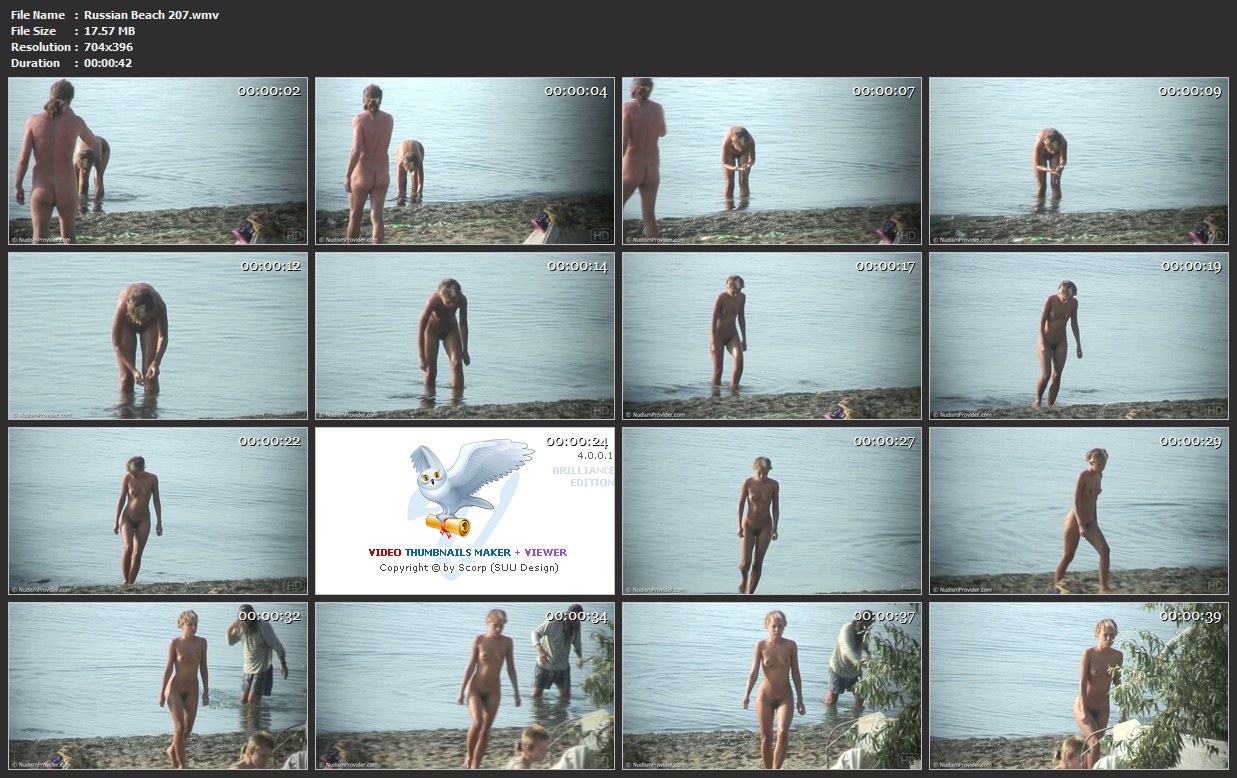This screenshot has height=778, width=1237.
Task: Open the frame at timestamp 00:00:27
Action: 772,511
